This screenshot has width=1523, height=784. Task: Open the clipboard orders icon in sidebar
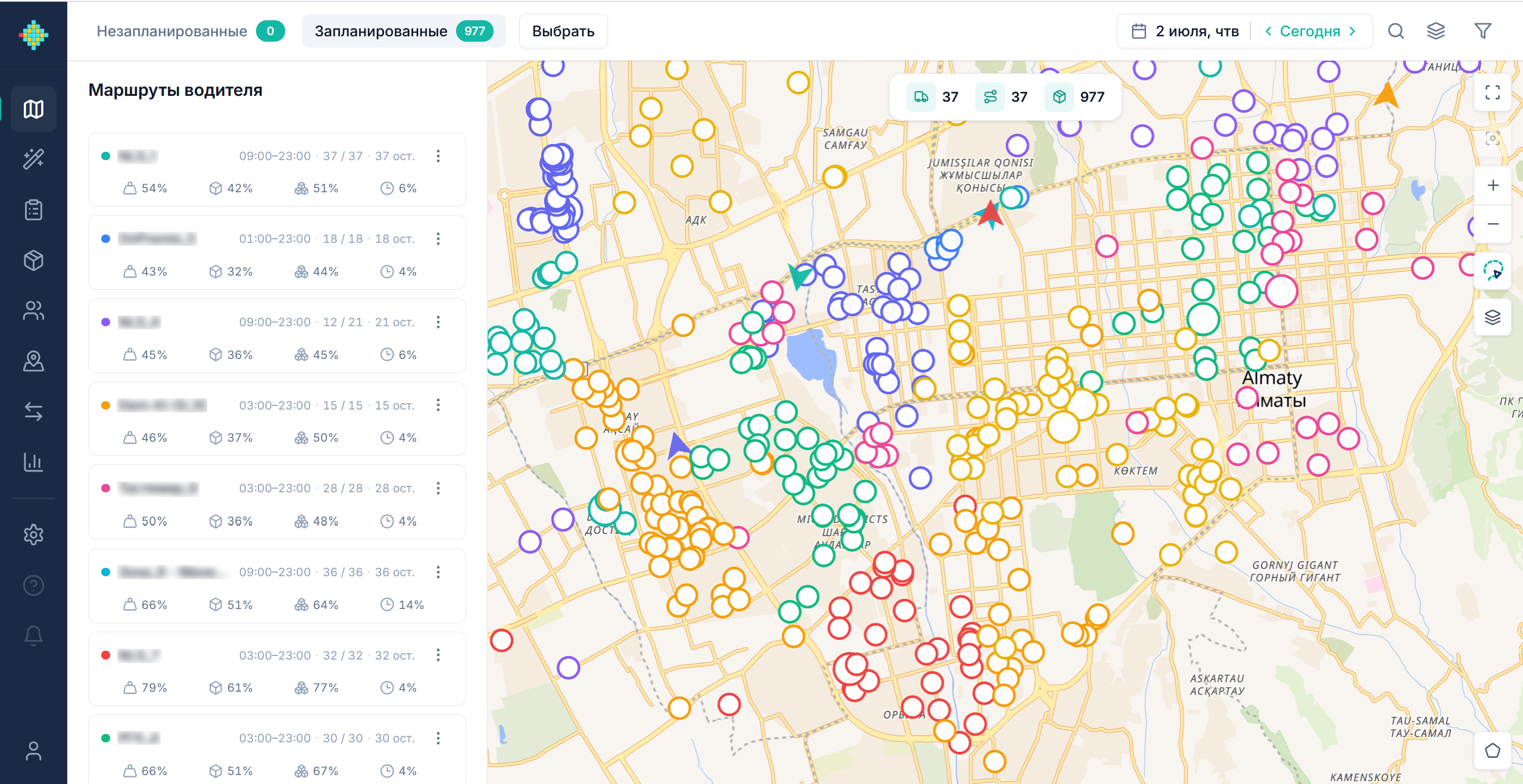click(33, 210)
